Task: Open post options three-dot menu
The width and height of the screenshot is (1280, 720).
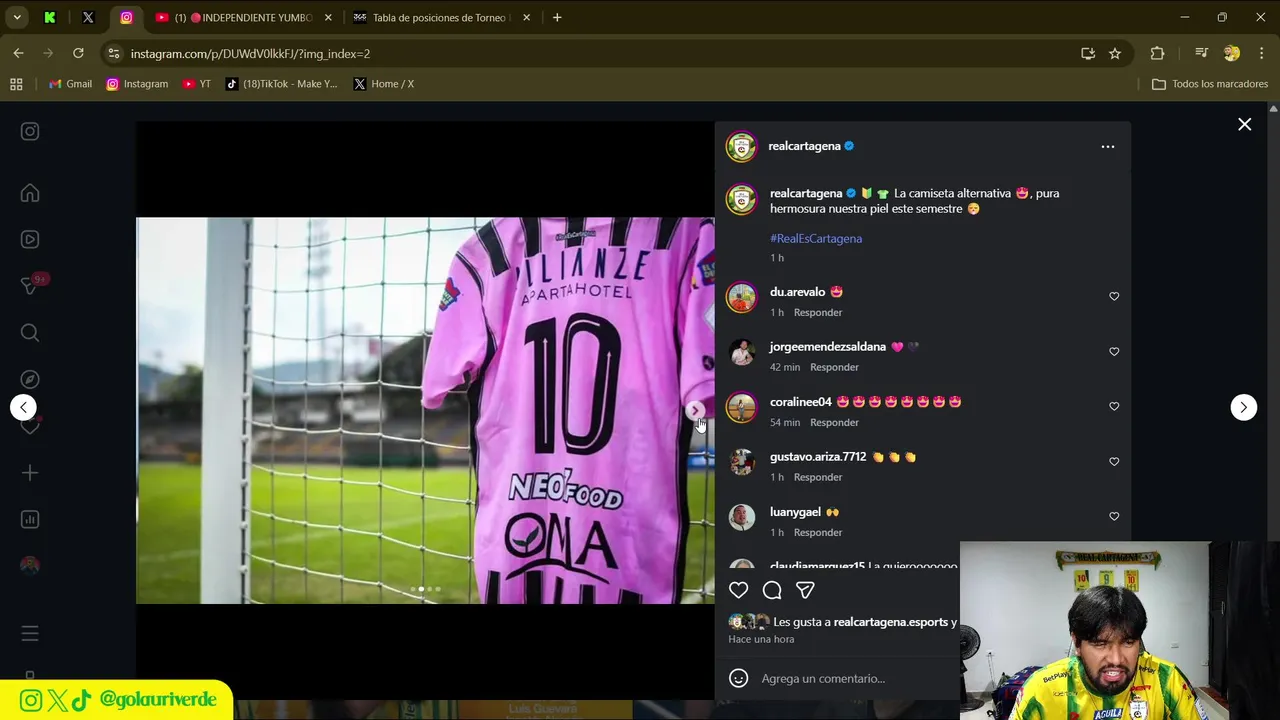Action: [x=1107, y=146]
